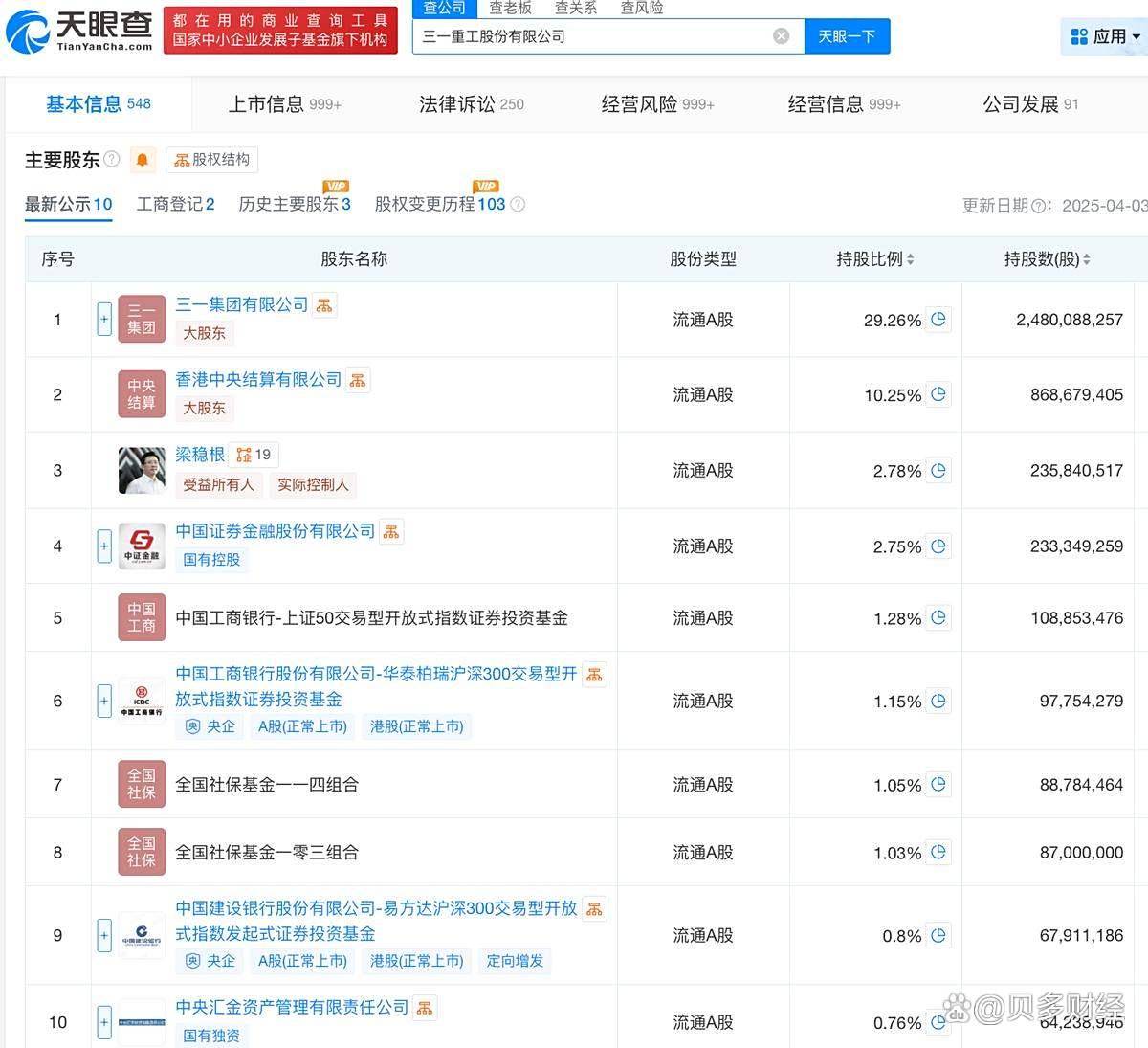Clear search box with the X icon
Screen dimensions: 1148x1048
coord(781,36)
